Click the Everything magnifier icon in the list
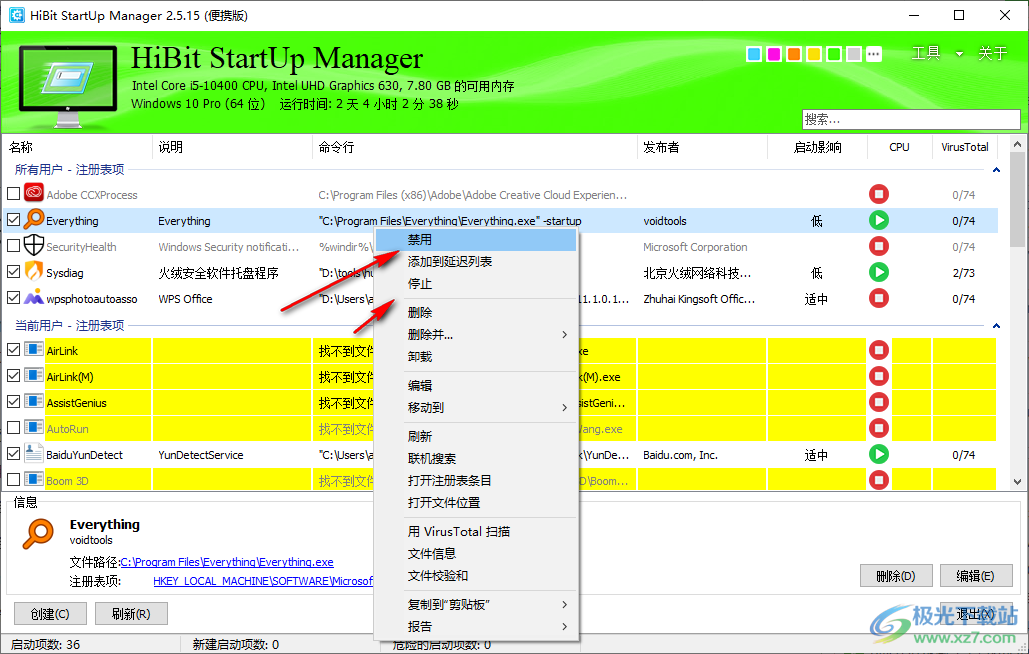The height and width of the screenshot is (654, 1029). coord(33,220)
